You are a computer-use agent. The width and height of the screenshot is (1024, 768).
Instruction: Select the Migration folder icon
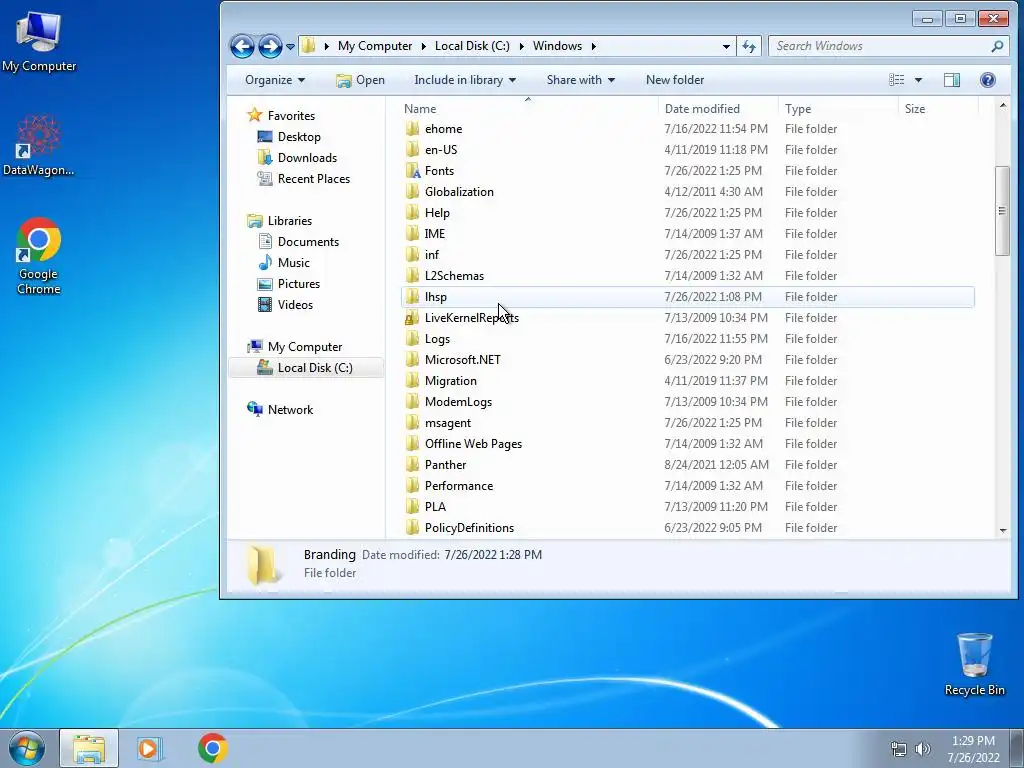(x=412, y=380)
